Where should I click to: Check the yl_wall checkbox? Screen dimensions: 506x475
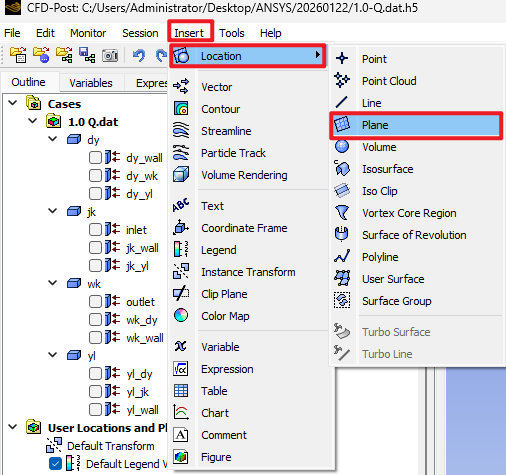pyautogui.click(x=95, y=410)
